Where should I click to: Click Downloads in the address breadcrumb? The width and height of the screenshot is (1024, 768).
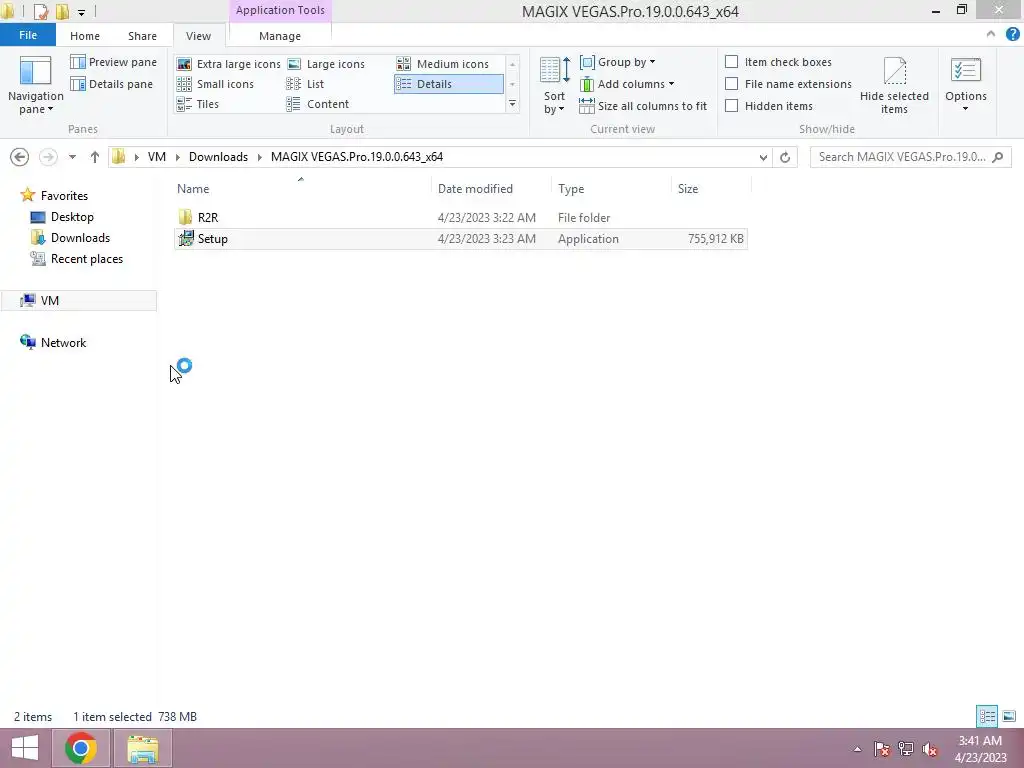[218, 157]
